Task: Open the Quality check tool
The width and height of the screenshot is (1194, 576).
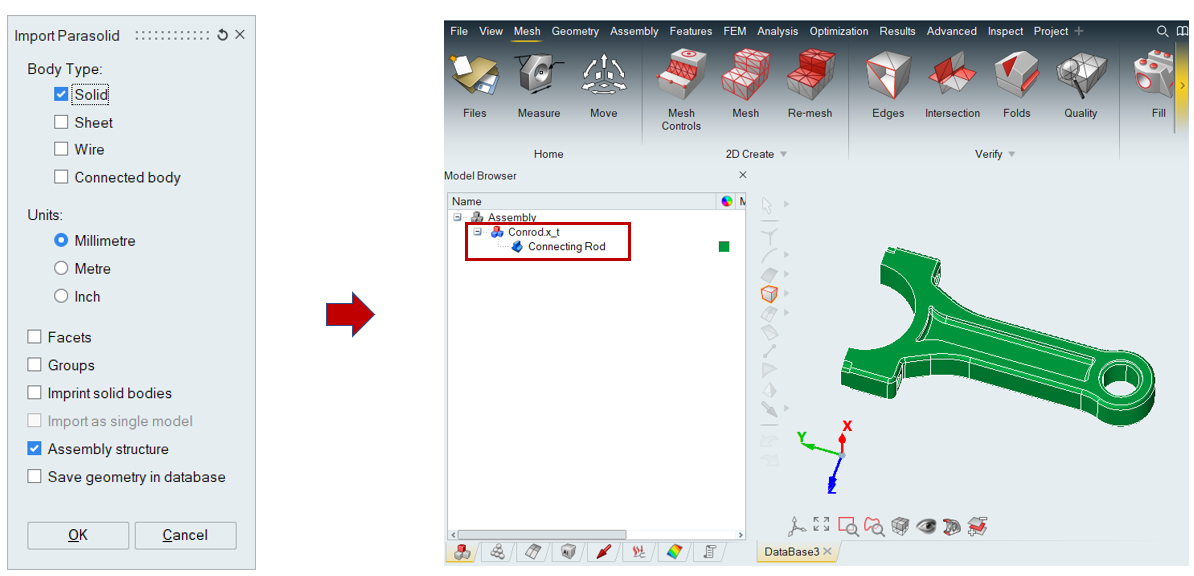Action: (1080, 78)
